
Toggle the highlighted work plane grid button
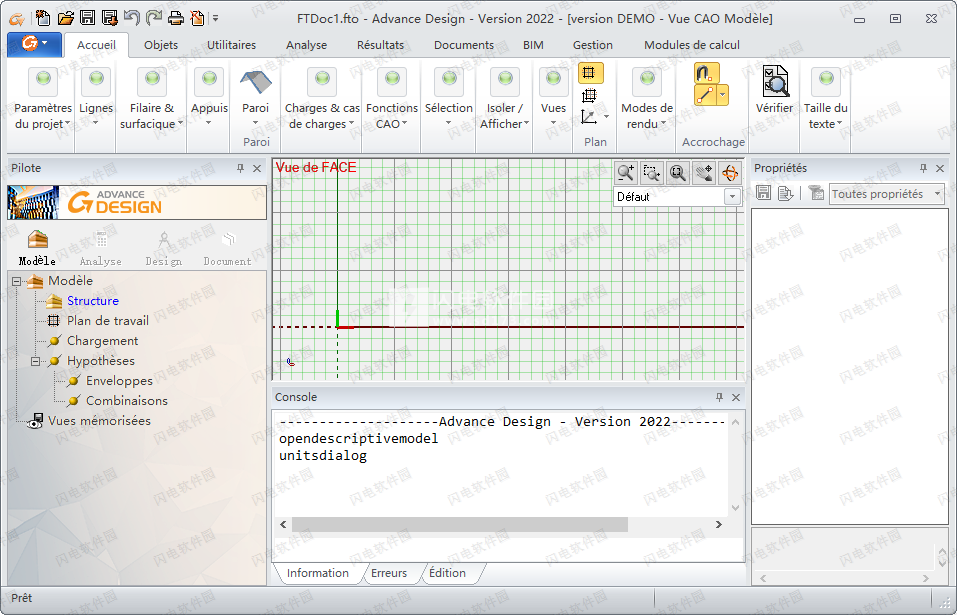(590, 73)
